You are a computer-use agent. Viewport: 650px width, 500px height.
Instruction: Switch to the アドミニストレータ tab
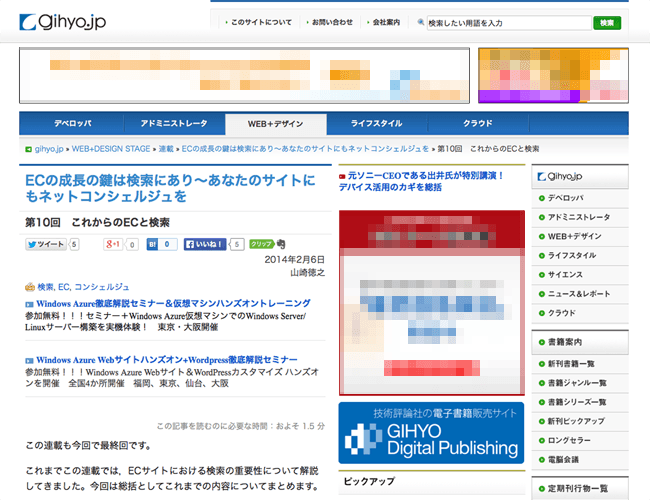click(174, 124)
